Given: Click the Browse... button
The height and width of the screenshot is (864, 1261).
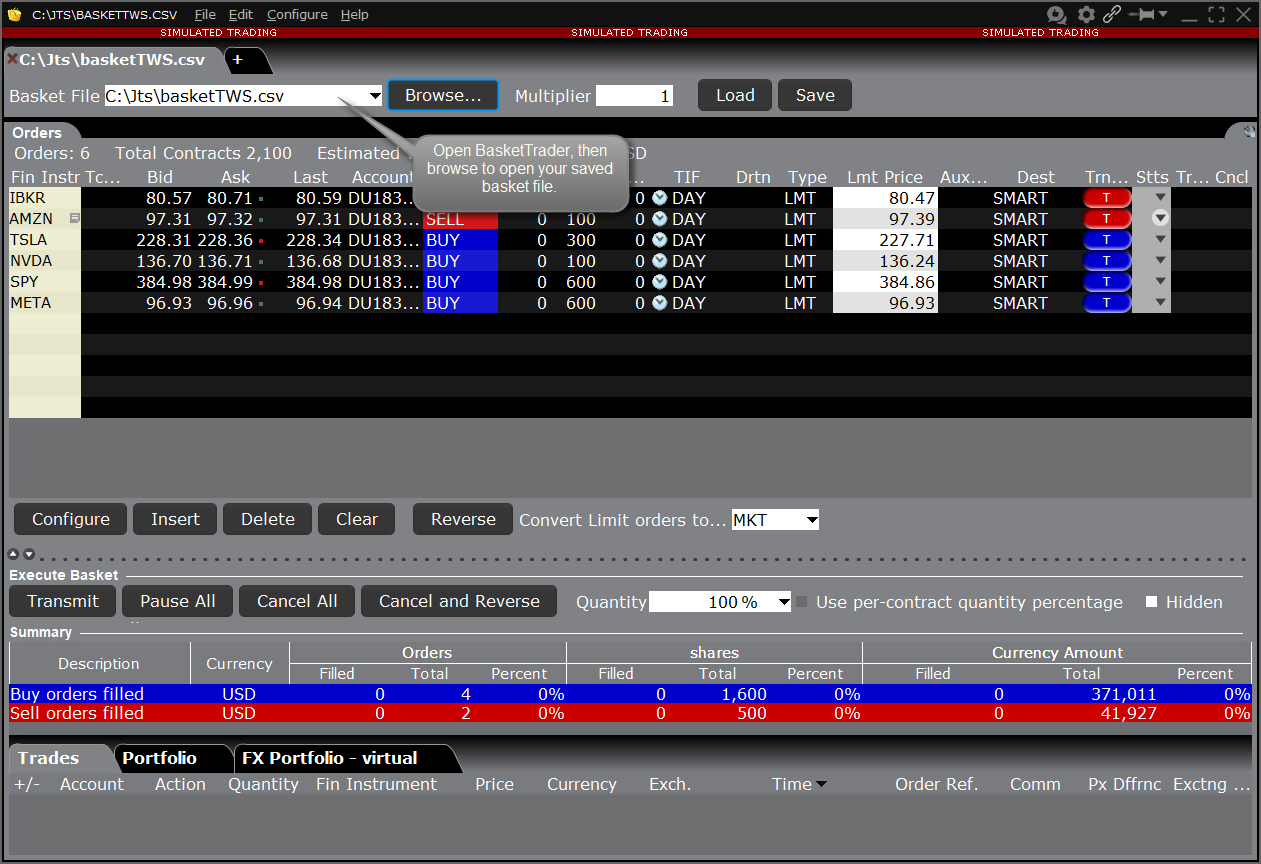Looking at the screenshot, I should pyautogui.click(x=442, y=96).
